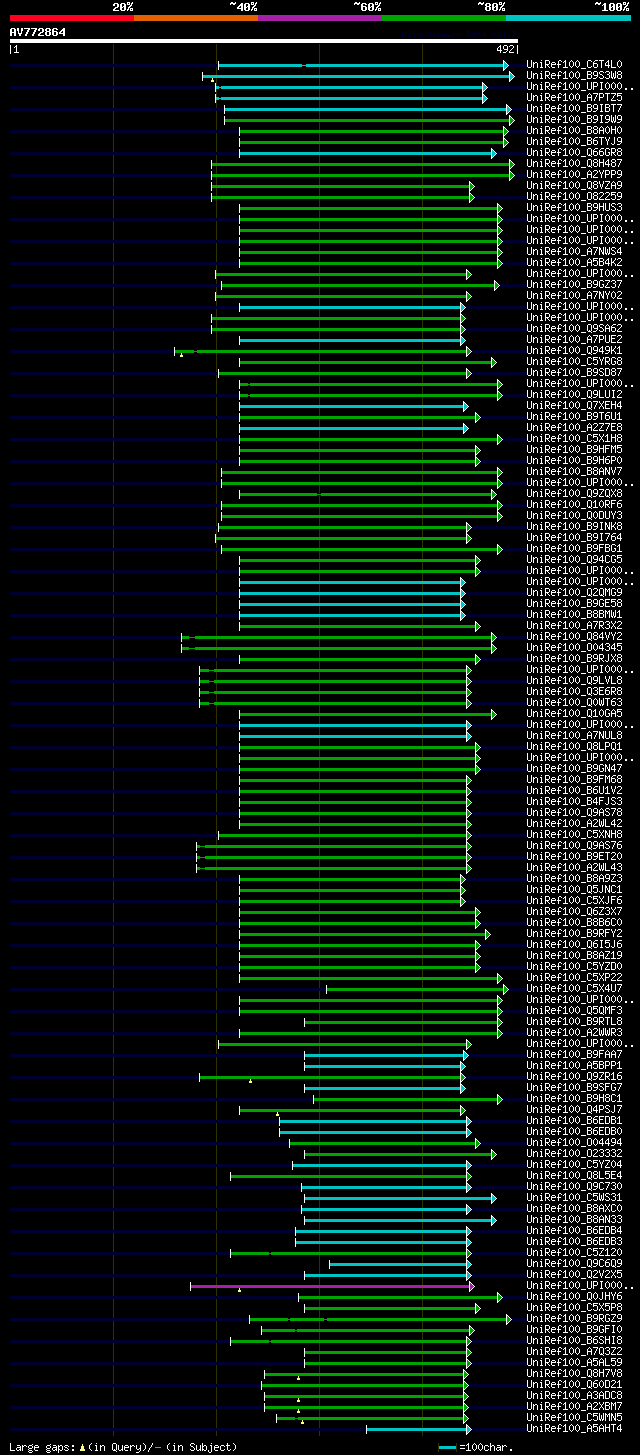This screenshot has width=640, height=1455.
Task: Click the UniRef100_A2Z7E8 label
Action: (575, 427)
